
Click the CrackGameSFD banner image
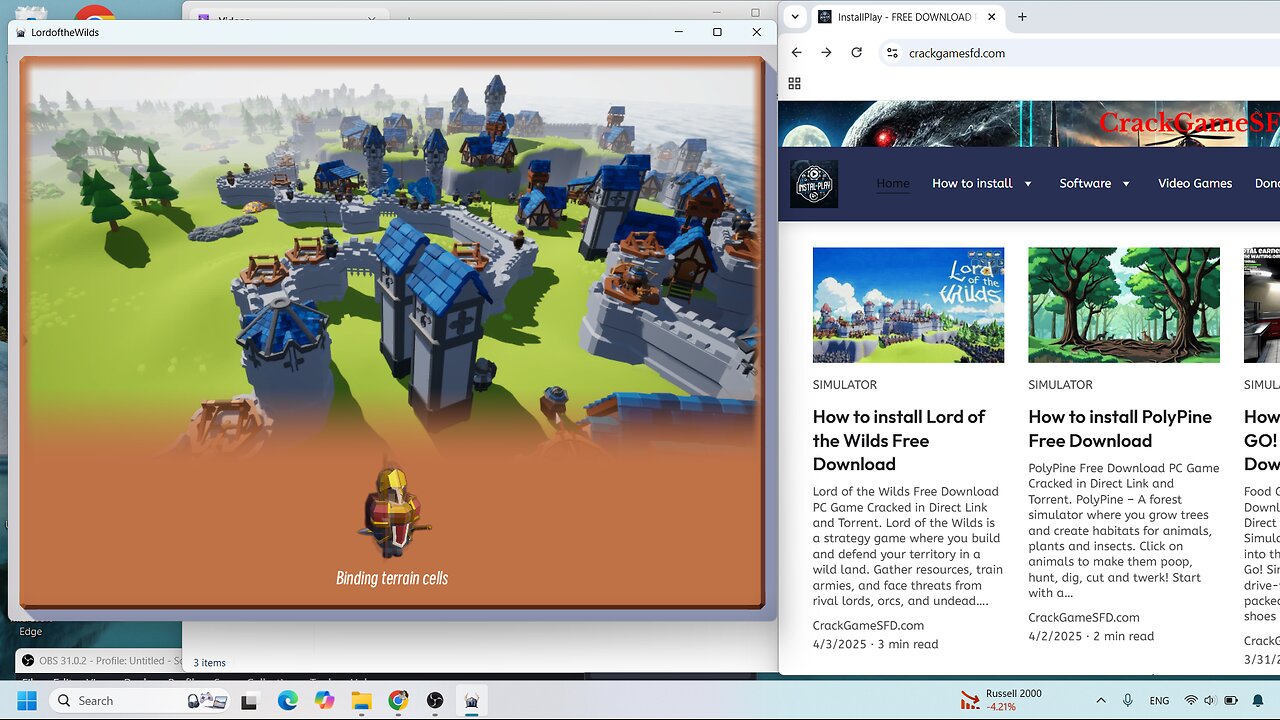[1029, 124]
